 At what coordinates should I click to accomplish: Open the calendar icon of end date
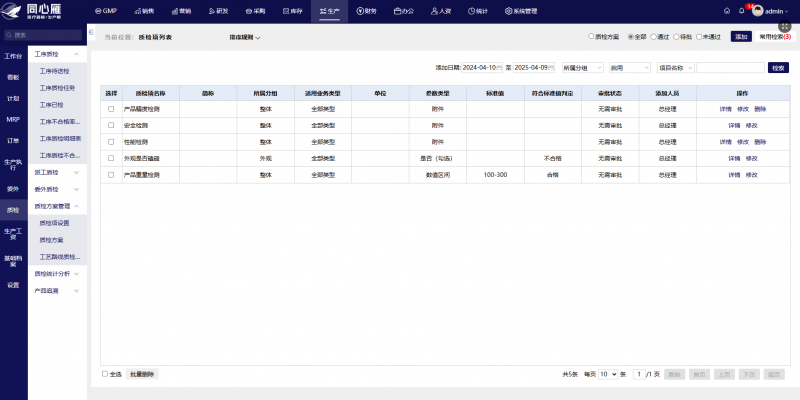(551, 67)
